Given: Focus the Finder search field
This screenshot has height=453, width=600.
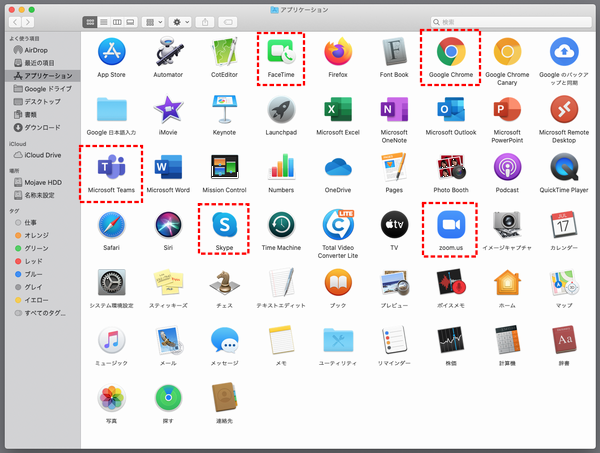Looking at the screenshot, I should click(511, 22).
